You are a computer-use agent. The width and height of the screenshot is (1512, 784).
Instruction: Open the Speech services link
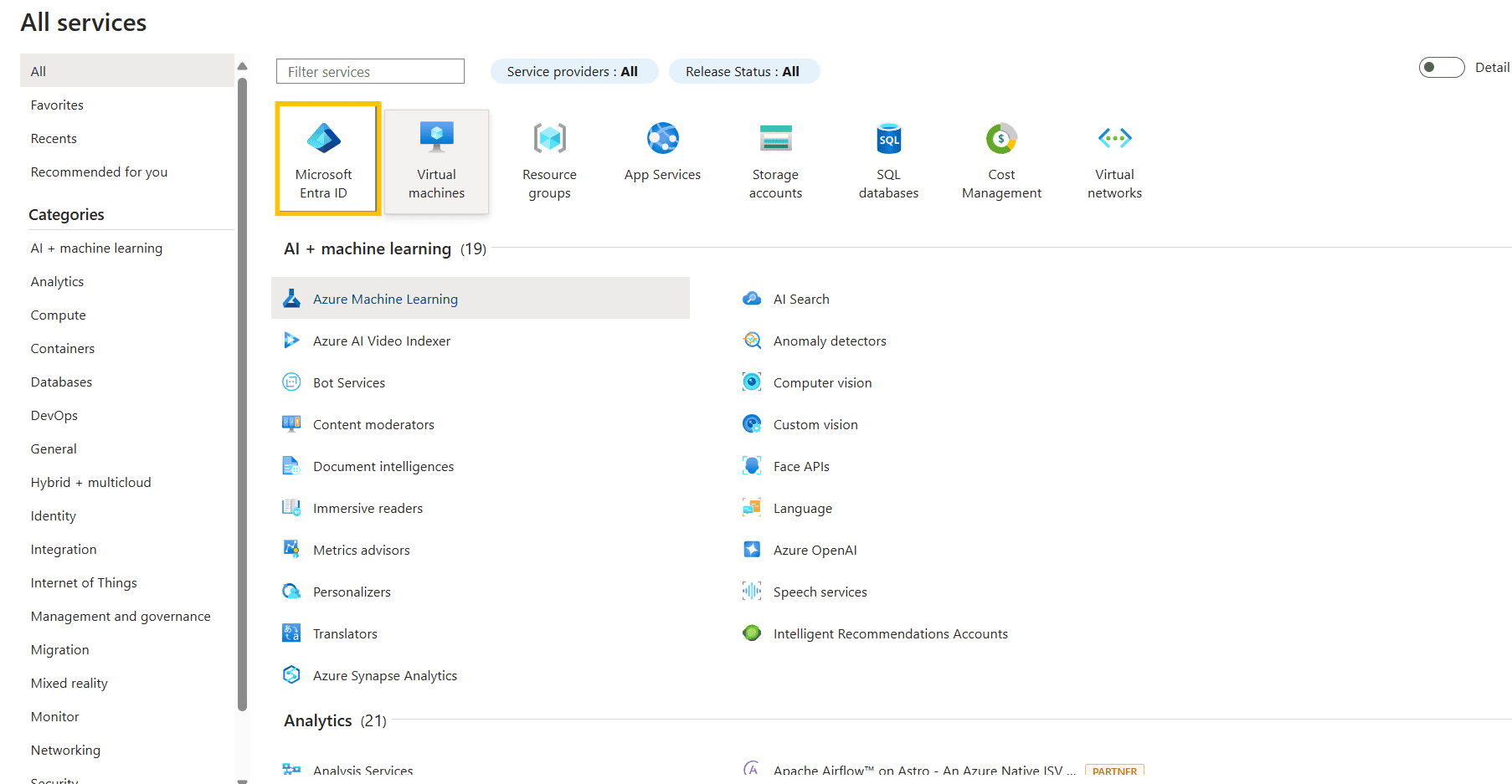click(820, 592)
